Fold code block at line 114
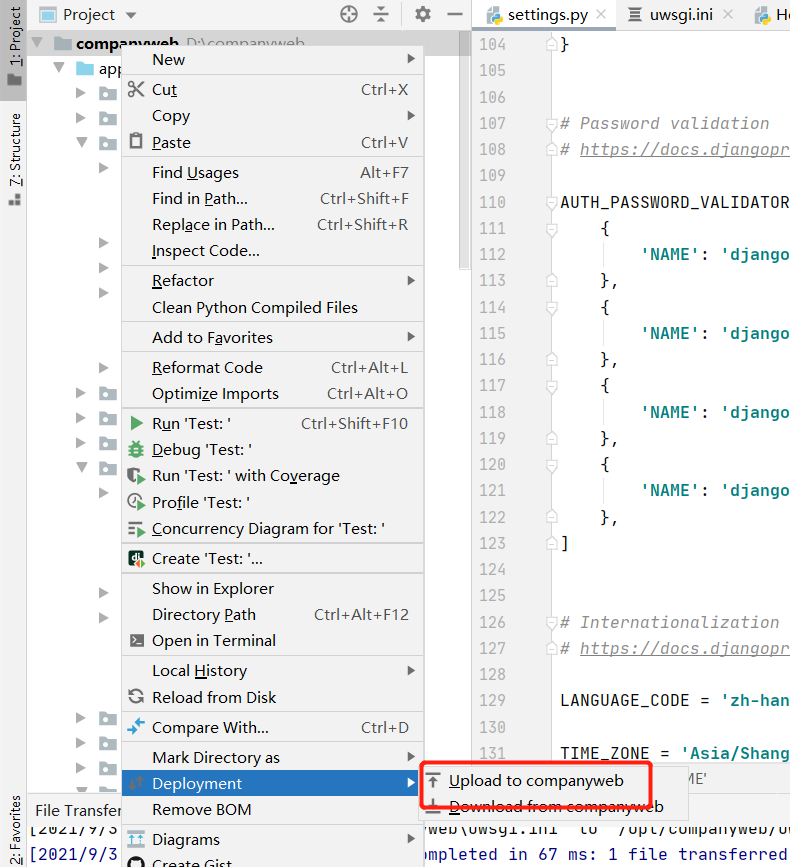 coord(552,307)
